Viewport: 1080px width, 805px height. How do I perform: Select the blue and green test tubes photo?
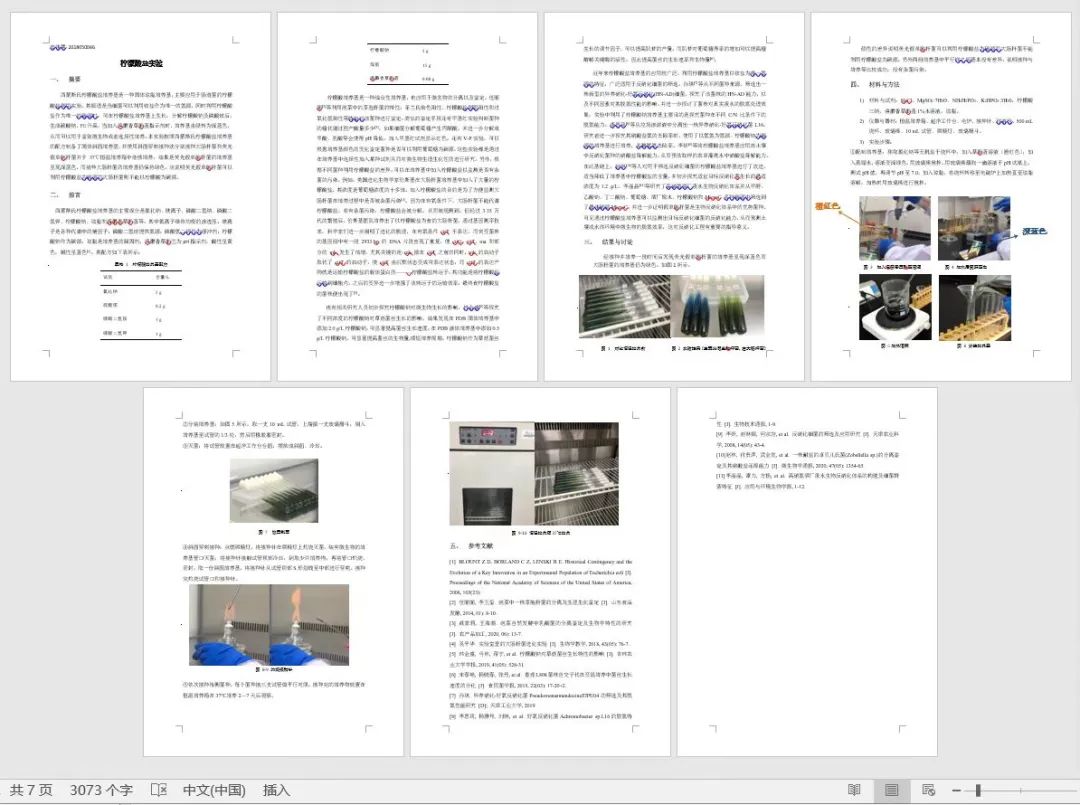pos(718,306)
